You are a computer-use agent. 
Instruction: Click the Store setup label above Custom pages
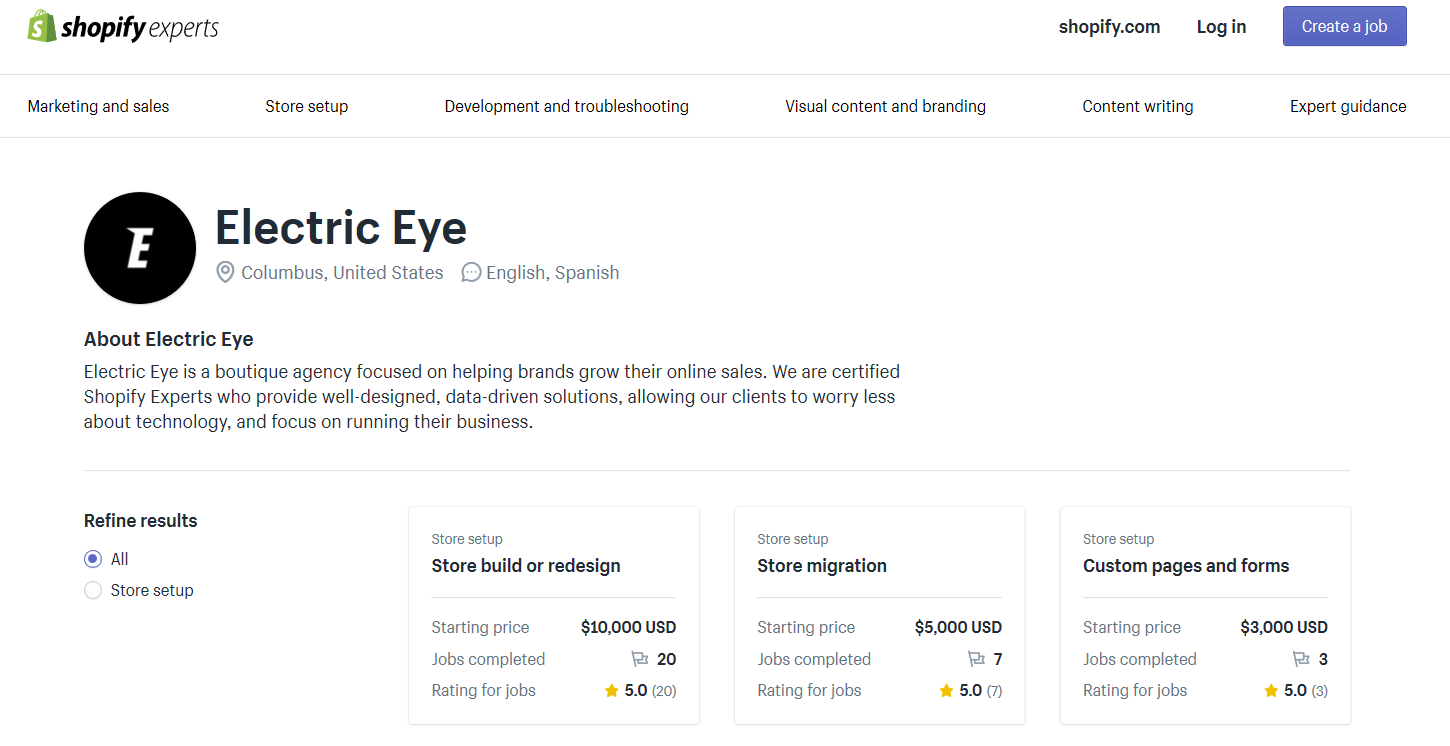click(1118, 539)
